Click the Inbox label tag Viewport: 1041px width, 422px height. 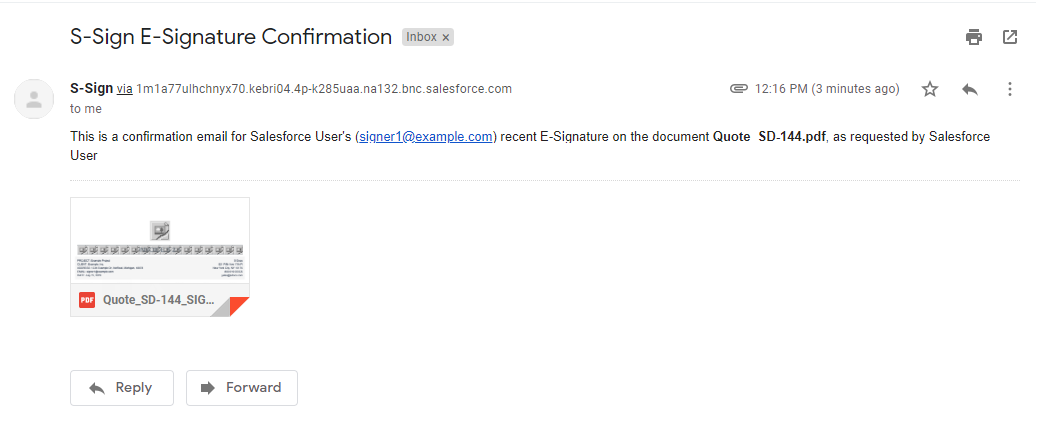[422, 37]
